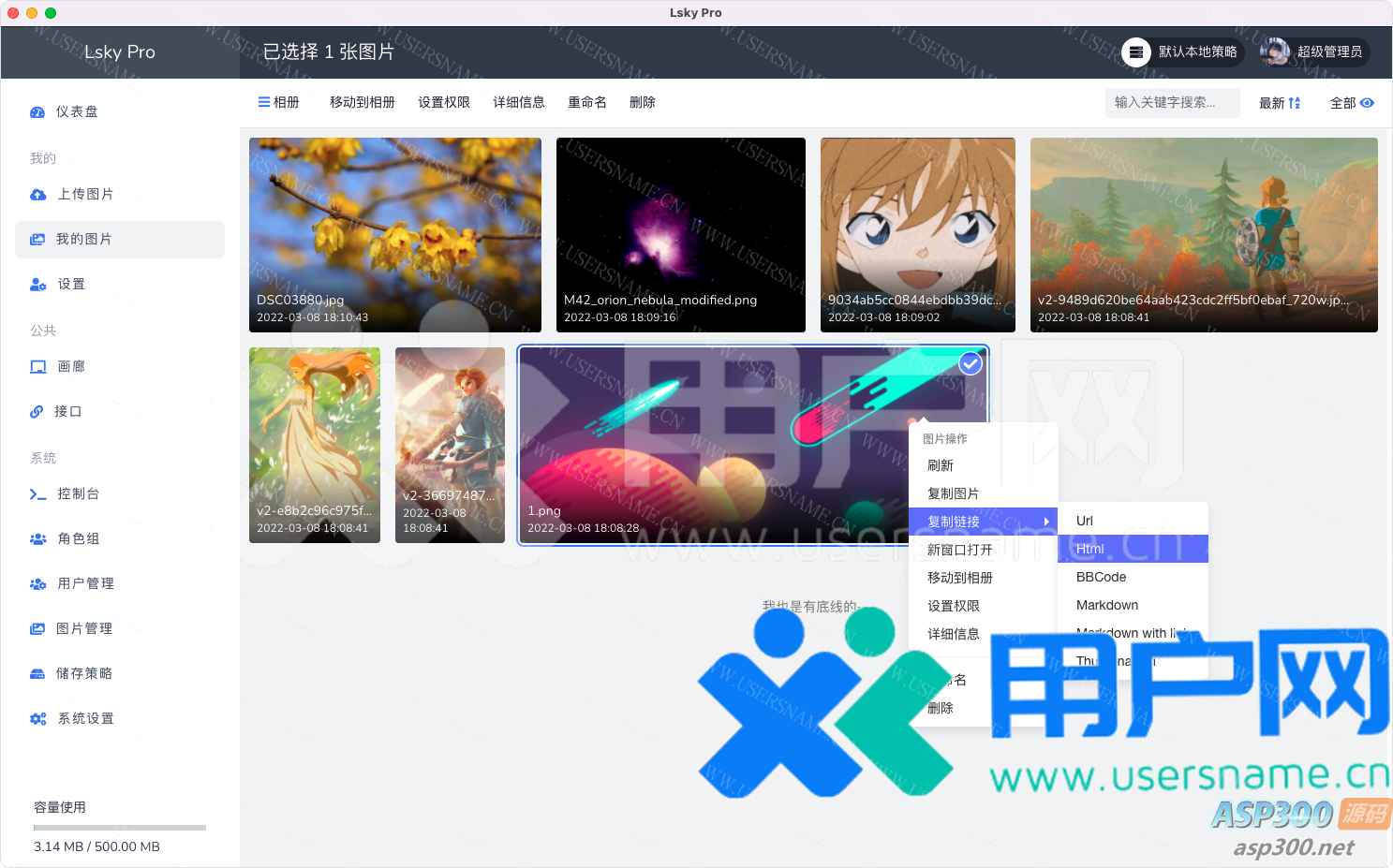Viewport: 1393px width, 868px height.
Task: Select the v2-36697487 thumbnail
Action: coord(450,445)
